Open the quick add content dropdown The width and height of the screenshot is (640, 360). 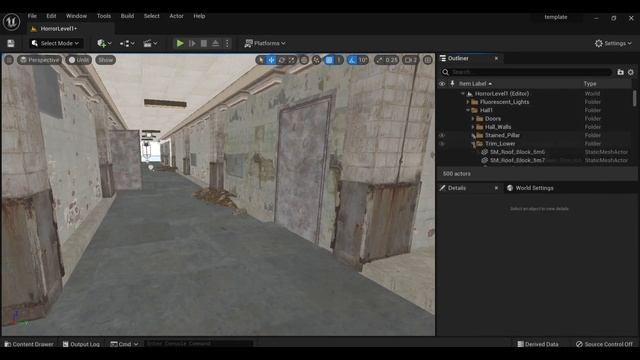(x=104, y=43)
